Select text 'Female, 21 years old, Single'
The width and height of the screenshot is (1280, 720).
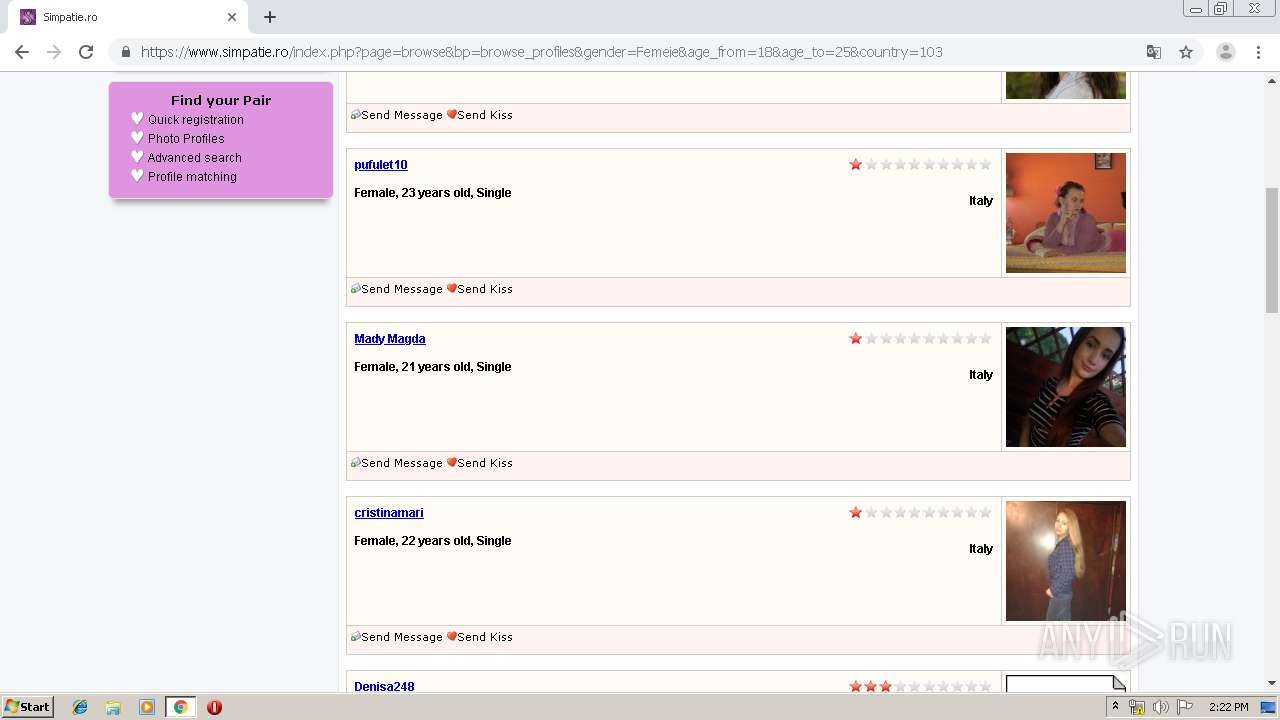(432, 367)
